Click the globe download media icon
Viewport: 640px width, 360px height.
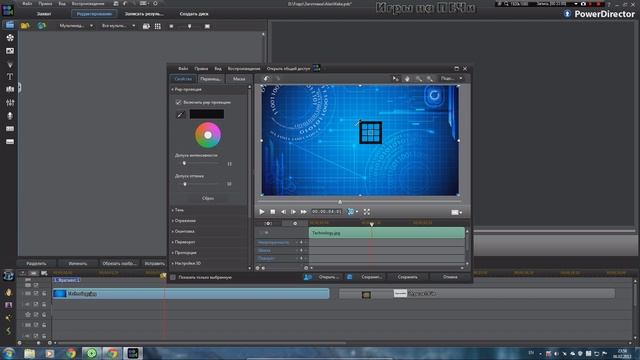click(41, 26)
